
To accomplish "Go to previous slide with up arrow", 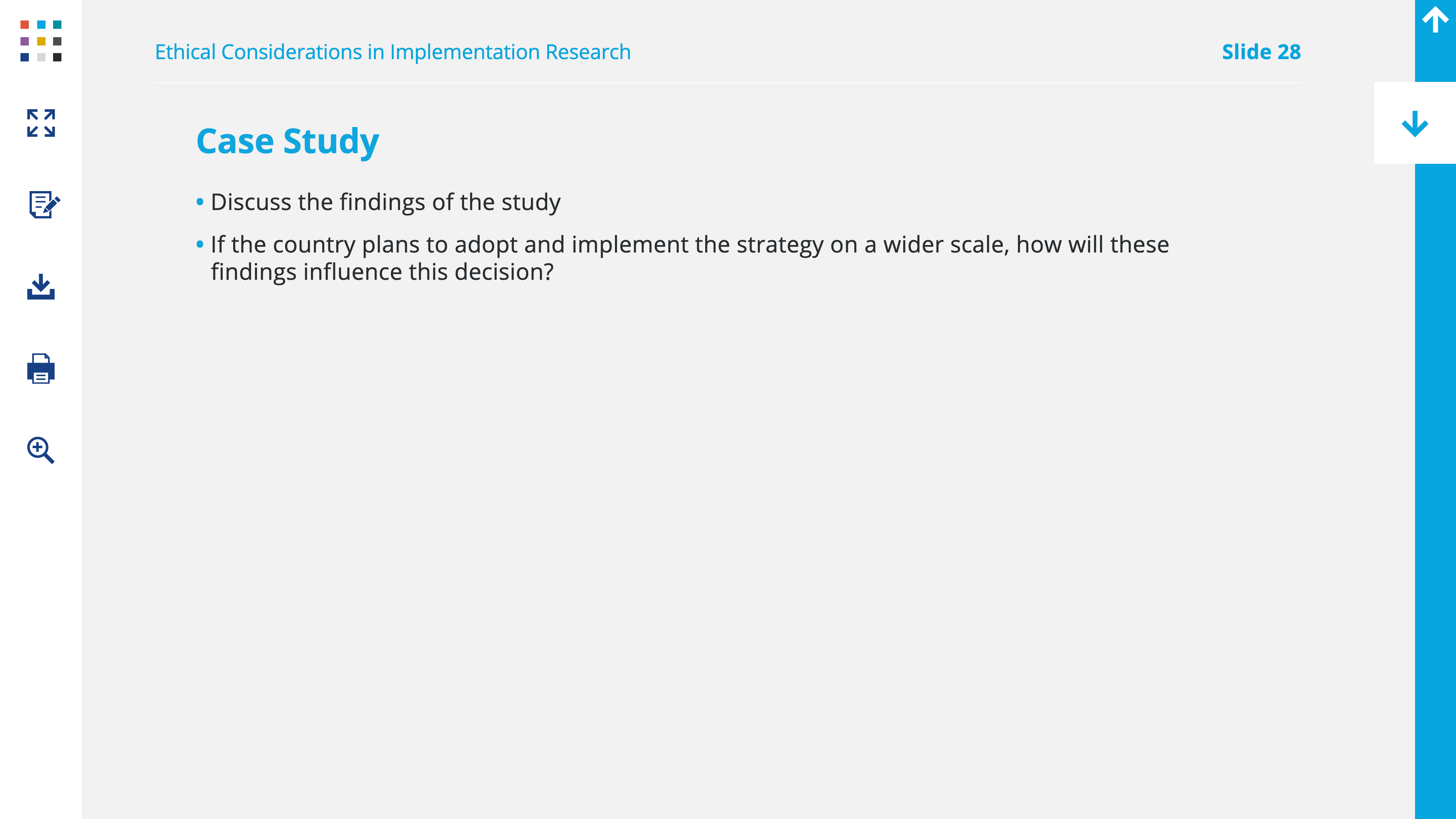I will [1435, 20].
